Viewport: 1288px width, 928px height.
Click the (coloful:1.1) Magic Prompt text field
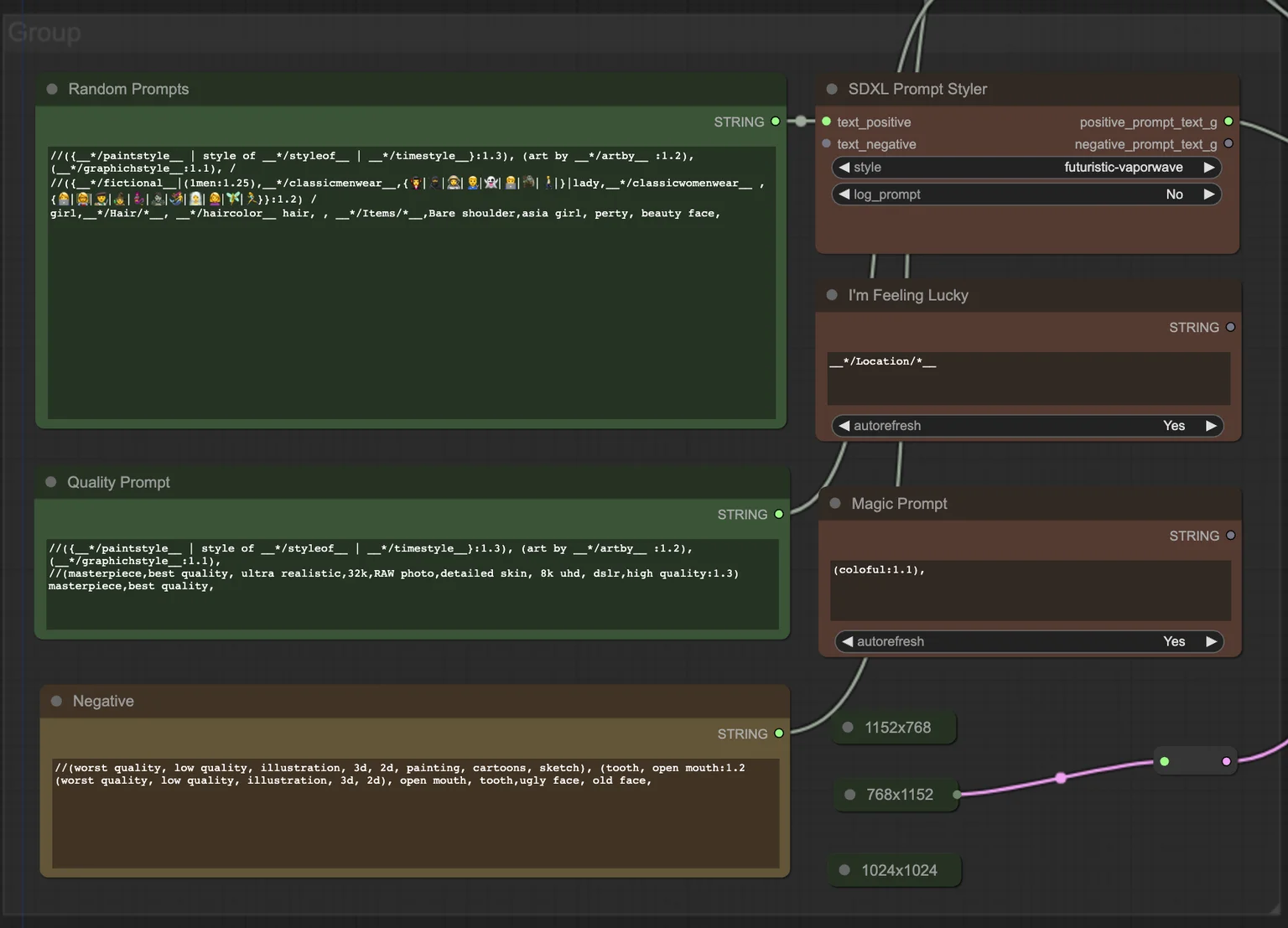(1031, 591)
